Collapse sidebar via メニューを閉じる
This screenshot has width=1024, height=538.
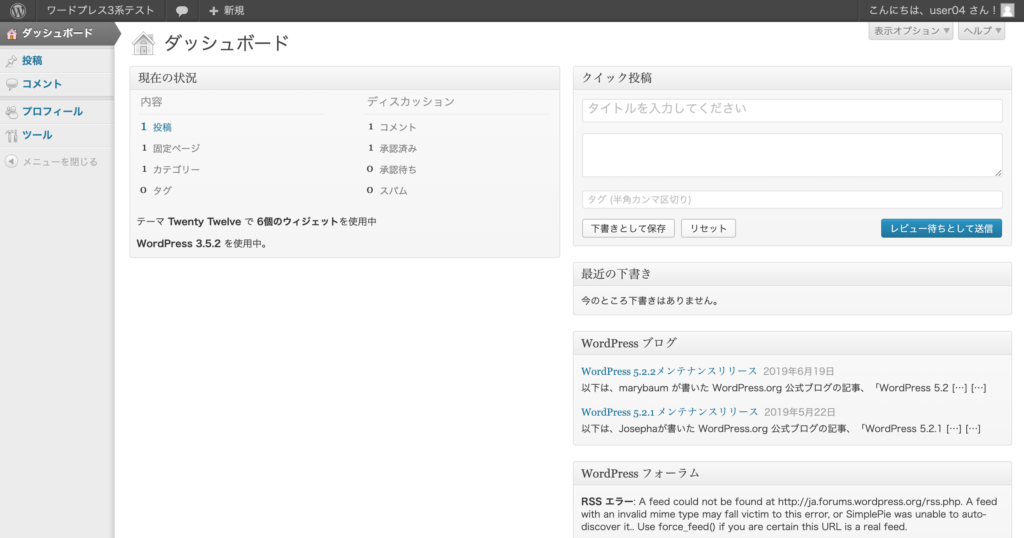[x=60, y=162]
